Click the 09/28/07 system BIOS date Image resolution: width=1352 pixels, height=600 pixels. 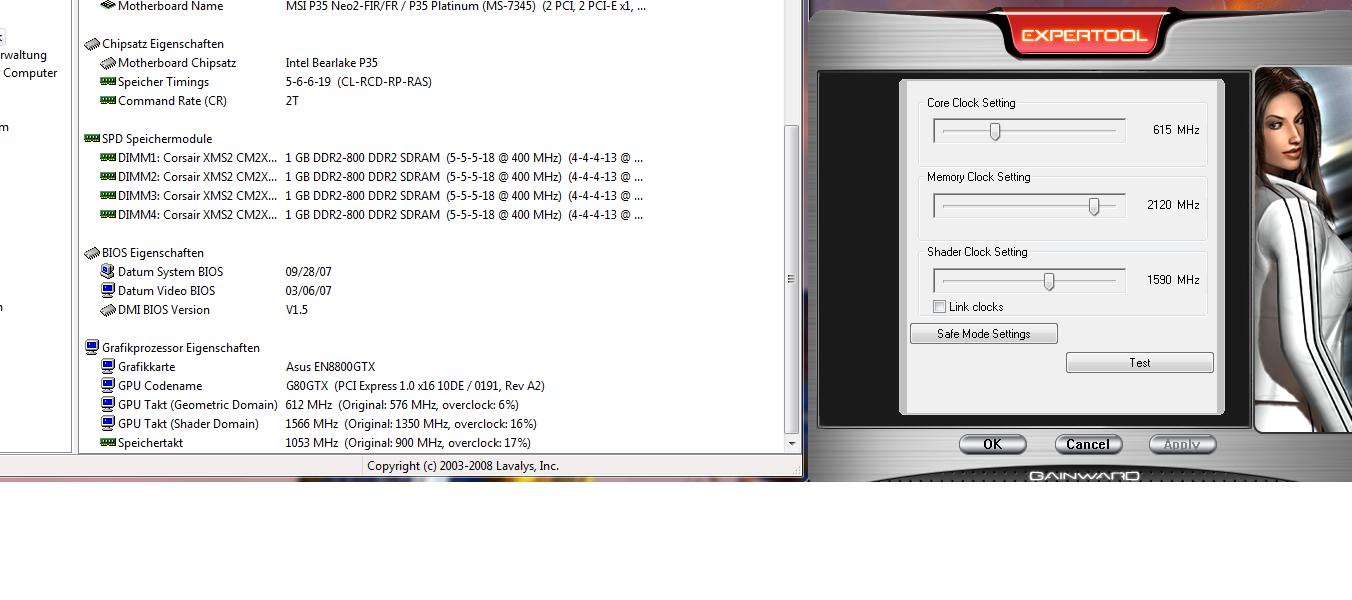tap(308, 272)
